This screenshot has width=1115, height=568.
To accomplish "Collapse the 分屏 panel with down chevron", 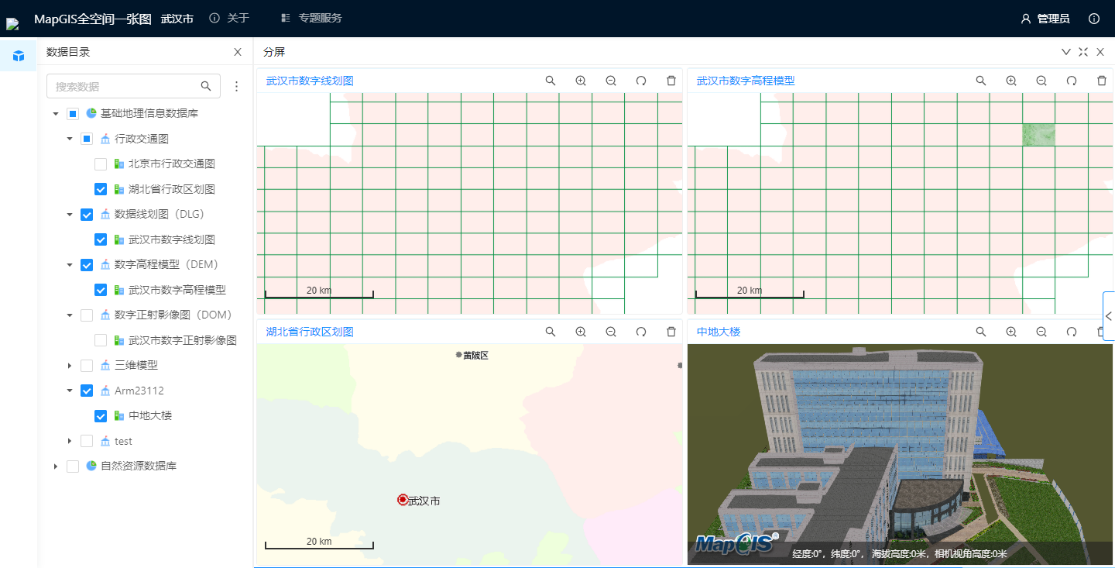I will [1066, 52].
